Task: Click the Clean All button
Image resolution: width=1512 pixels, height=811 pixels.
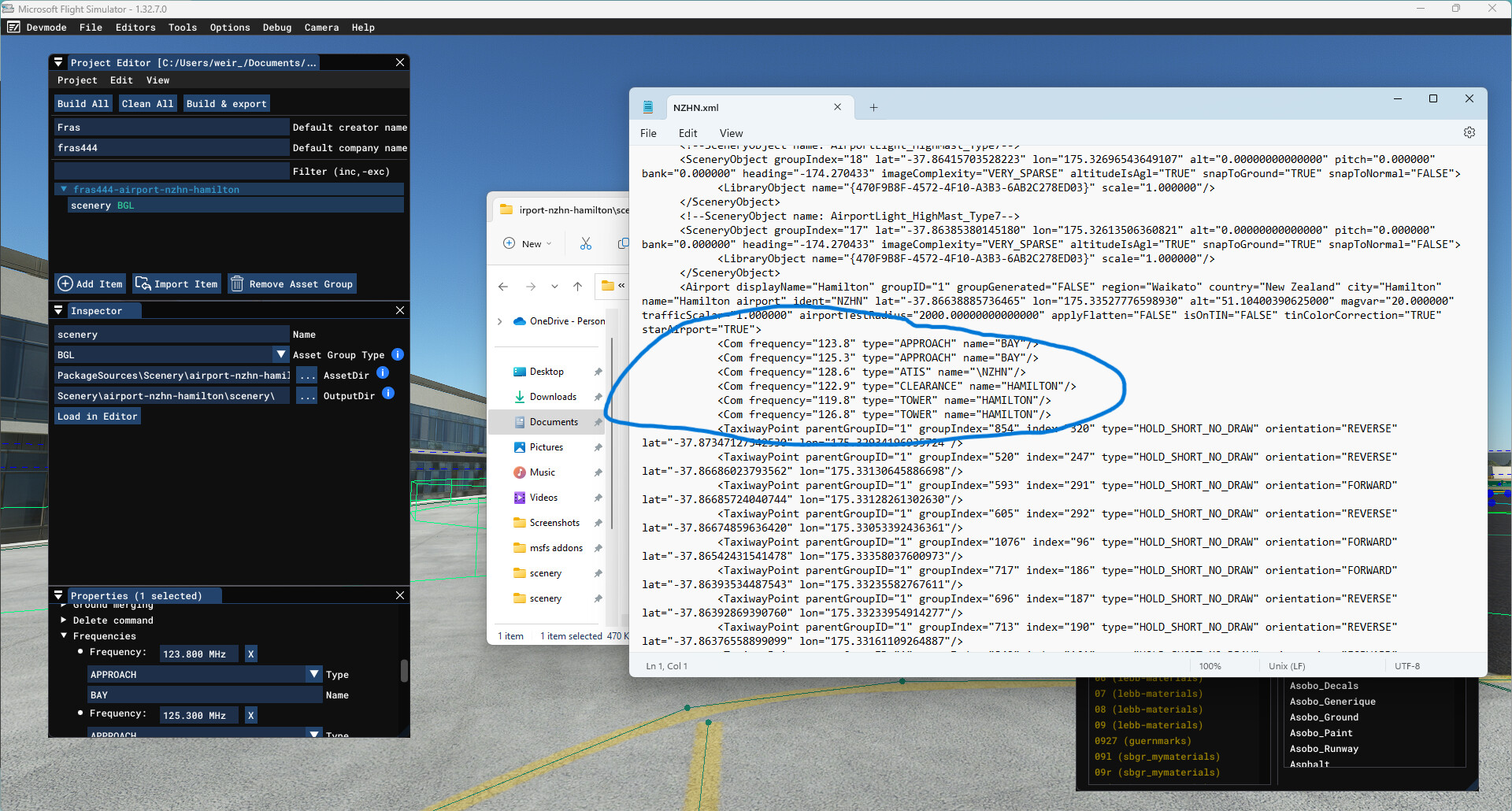Action: click(147, 103)
